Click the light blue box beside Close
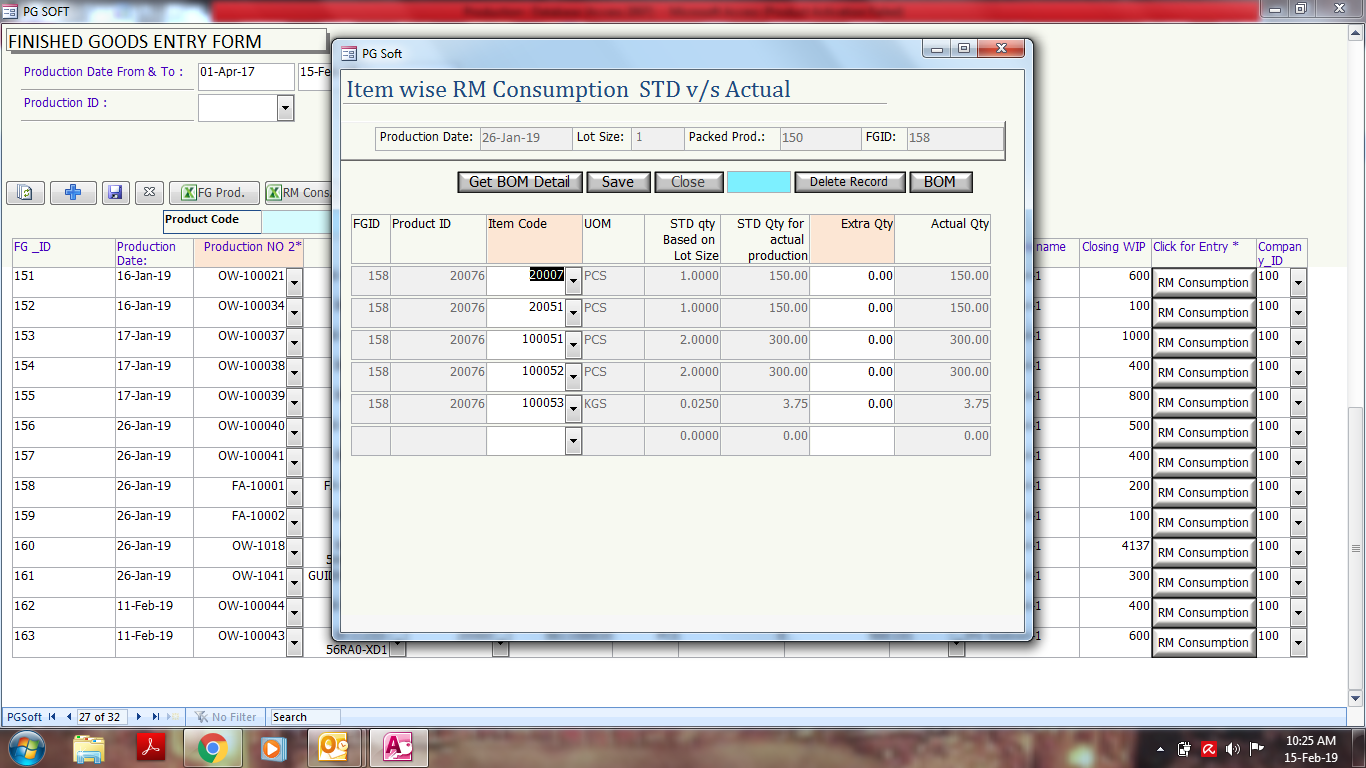 pos(758,182)
